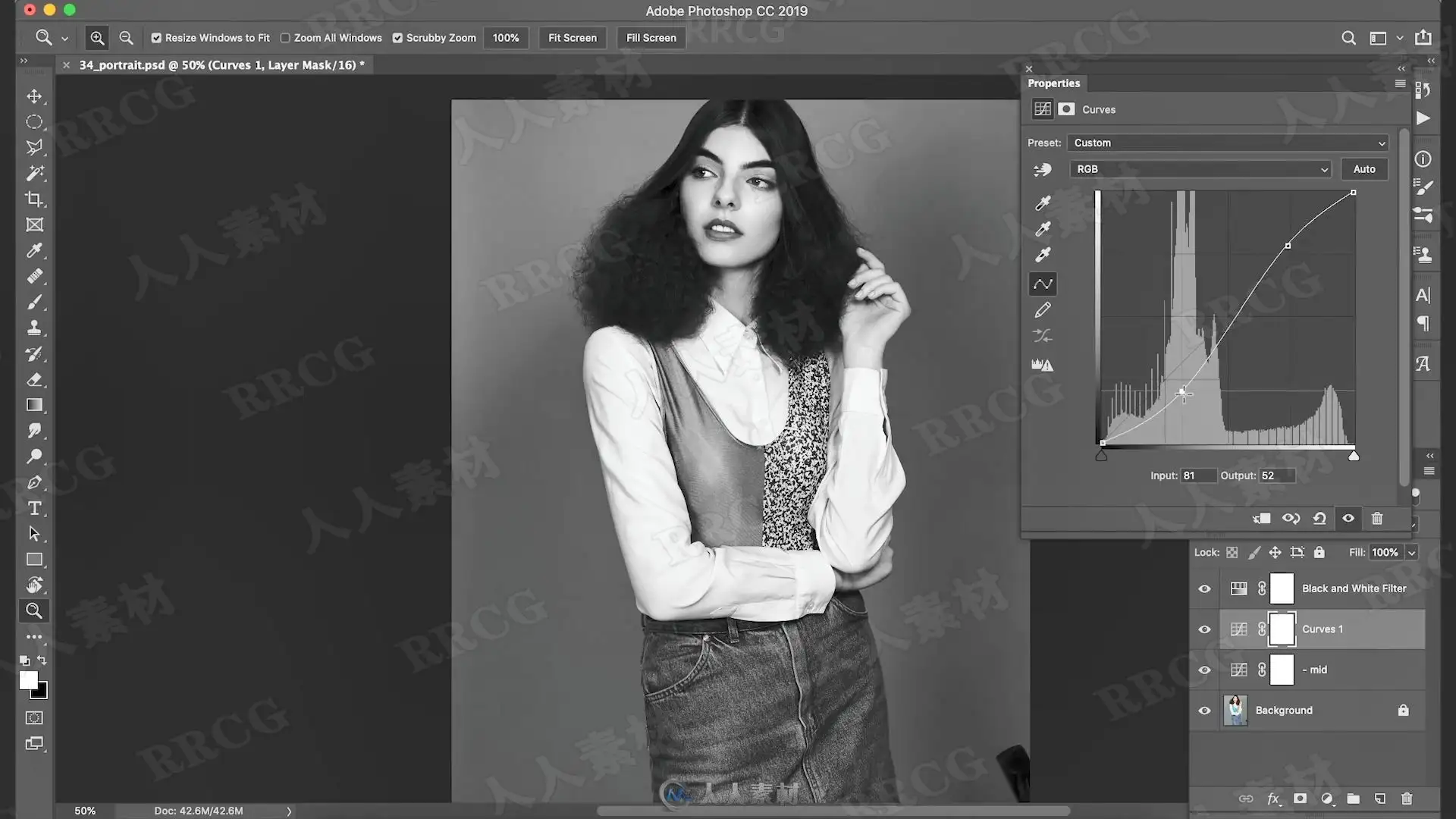Click the white point slider under histogram
The height and width of the screenshot is (819, 1456).
tap(1353, 456)
